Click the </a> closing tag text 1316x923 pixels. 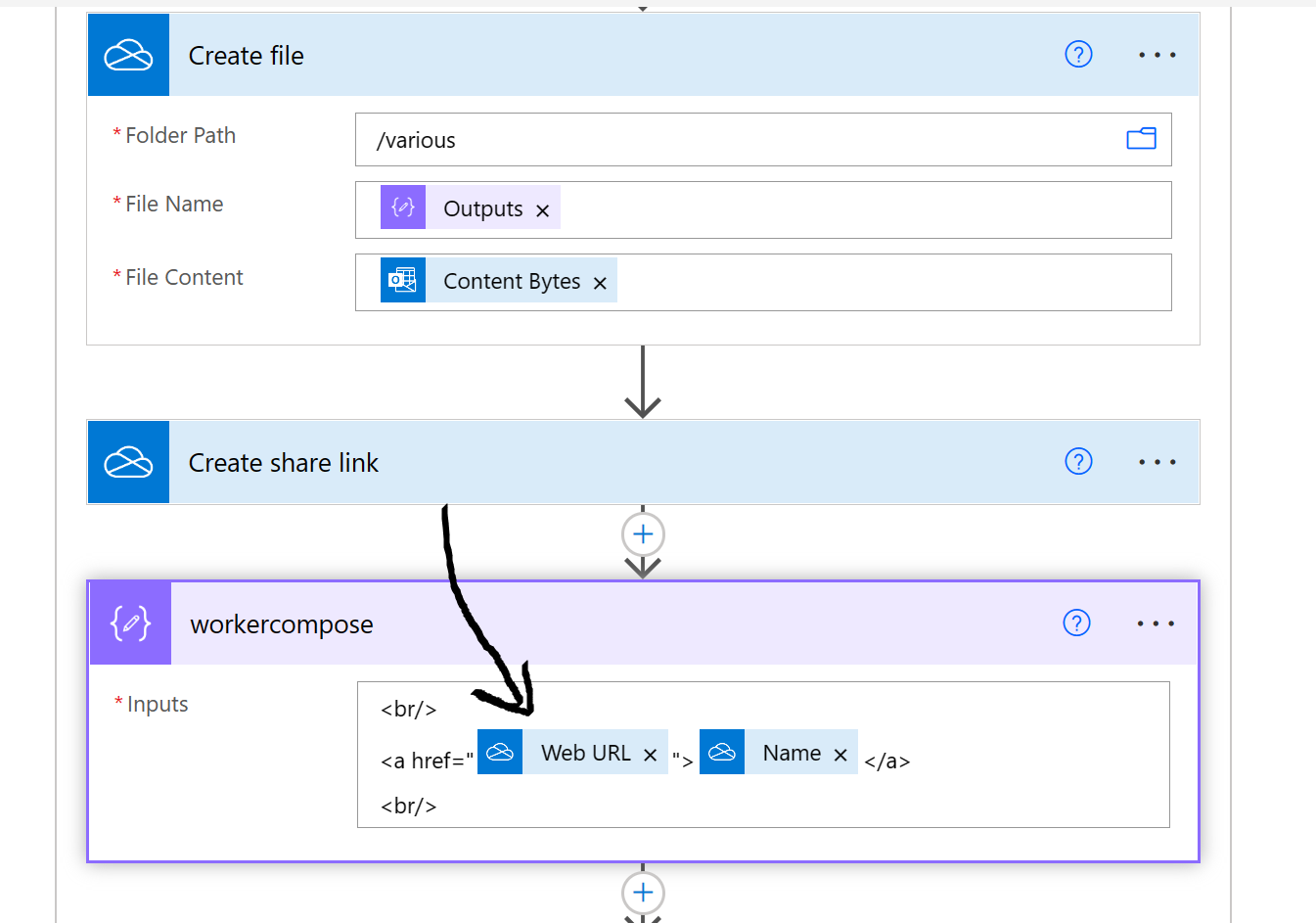[x=887, y=761]
